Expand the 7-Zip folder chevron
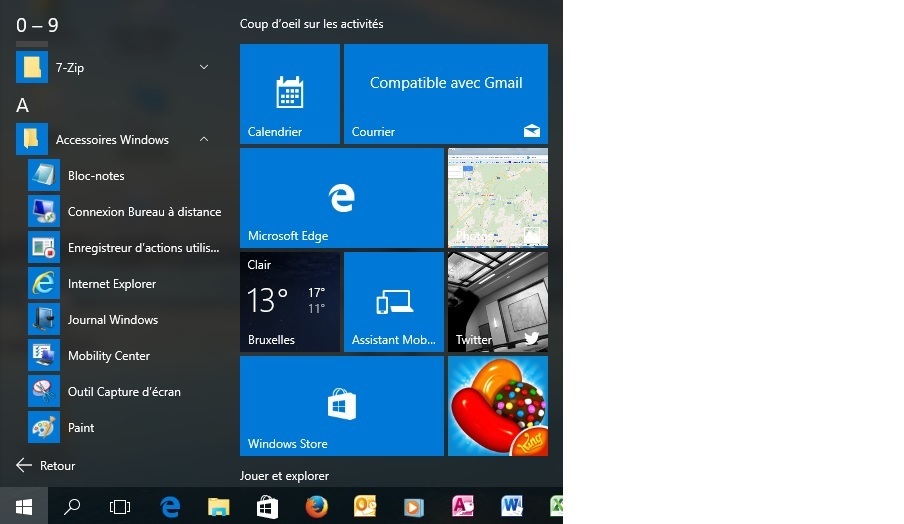 tap(204, 67)
